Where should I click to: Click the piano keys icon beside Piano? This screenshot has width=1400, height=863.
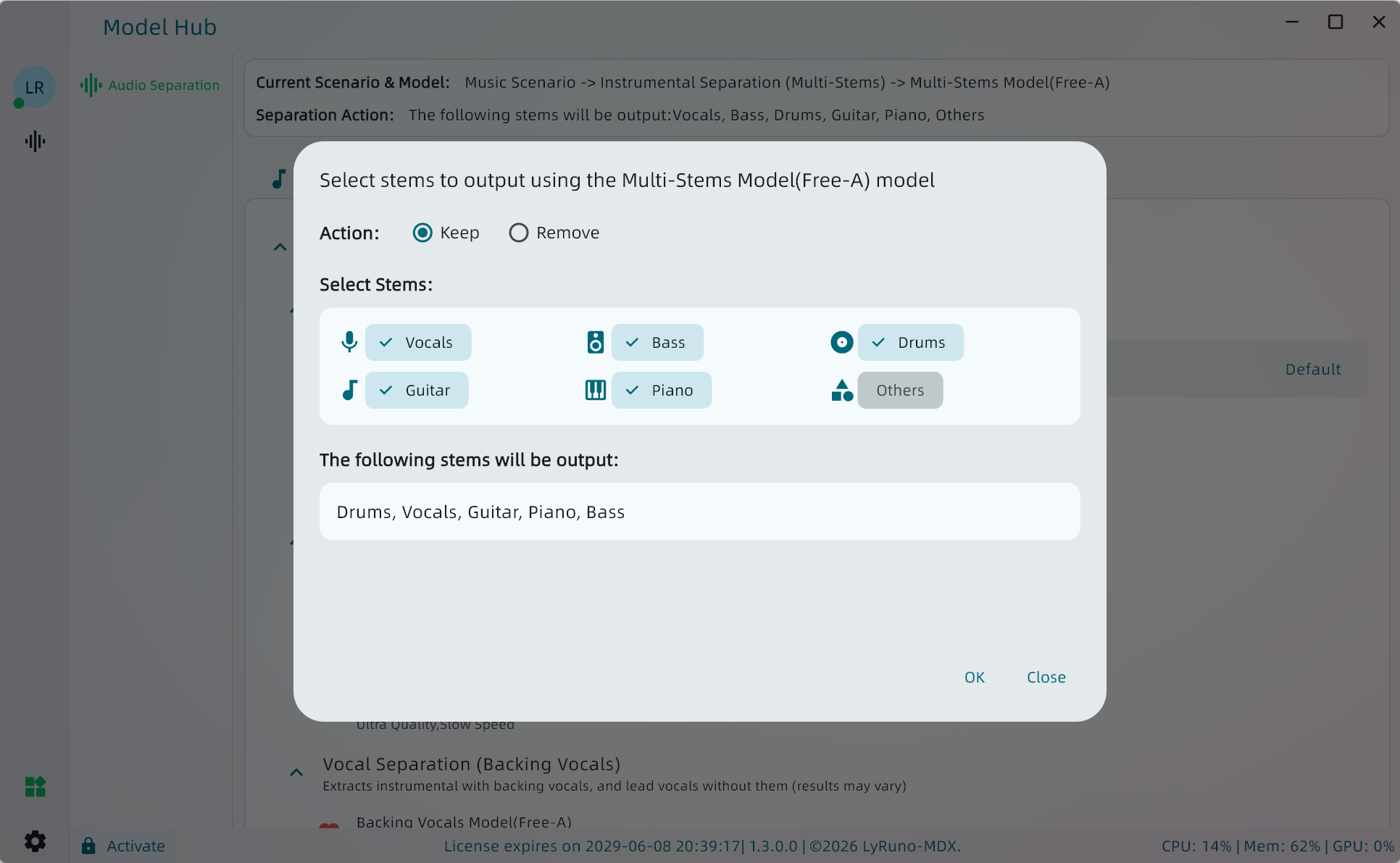click(595, 390)
